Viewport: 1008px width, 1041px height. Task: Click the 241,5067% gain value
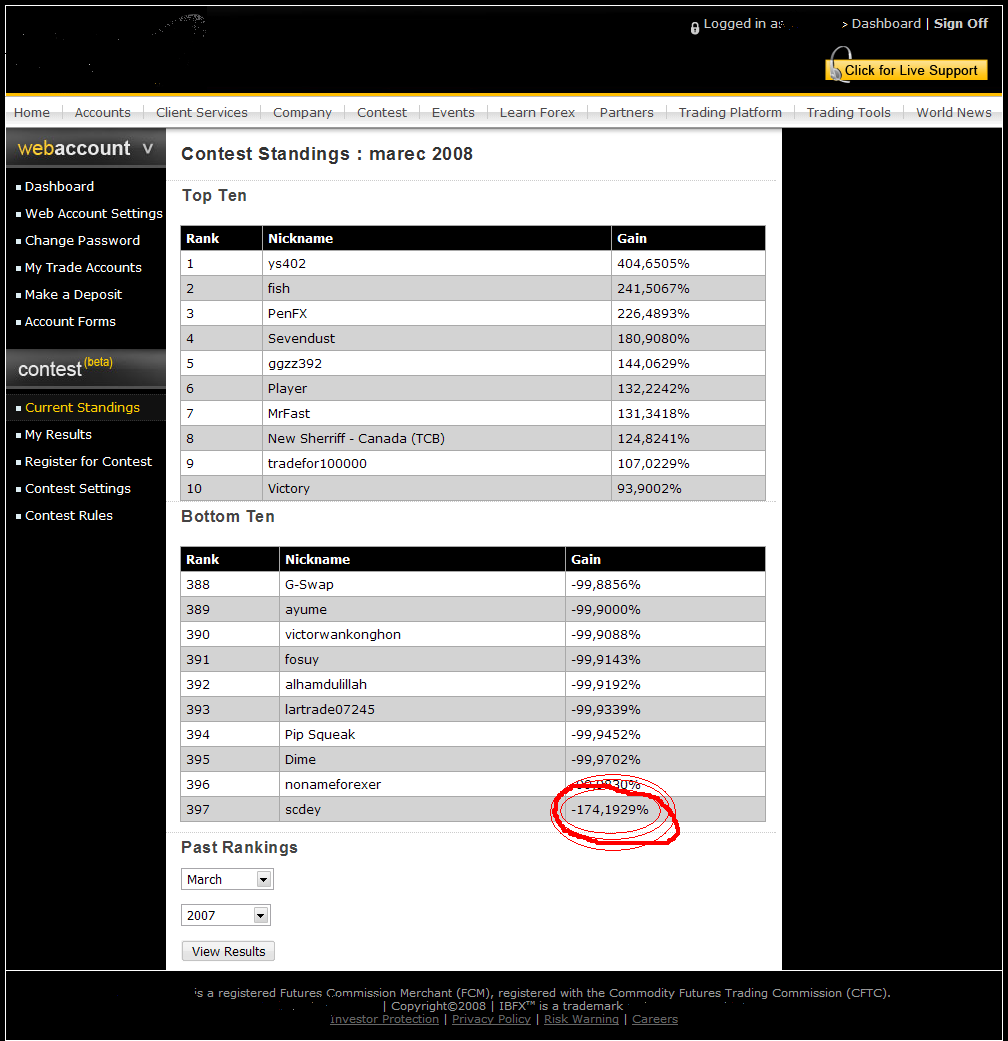click(x=653, y=289)
